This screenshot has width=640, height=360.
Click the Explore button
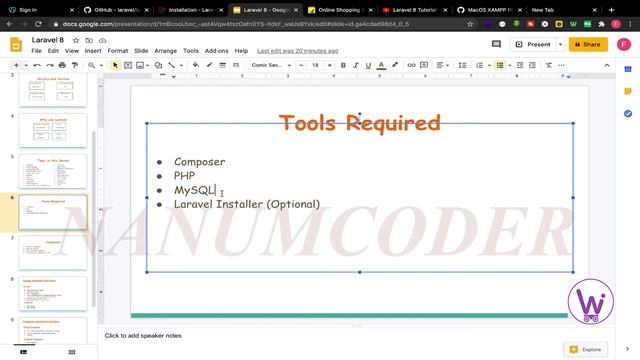coord(586,349)
